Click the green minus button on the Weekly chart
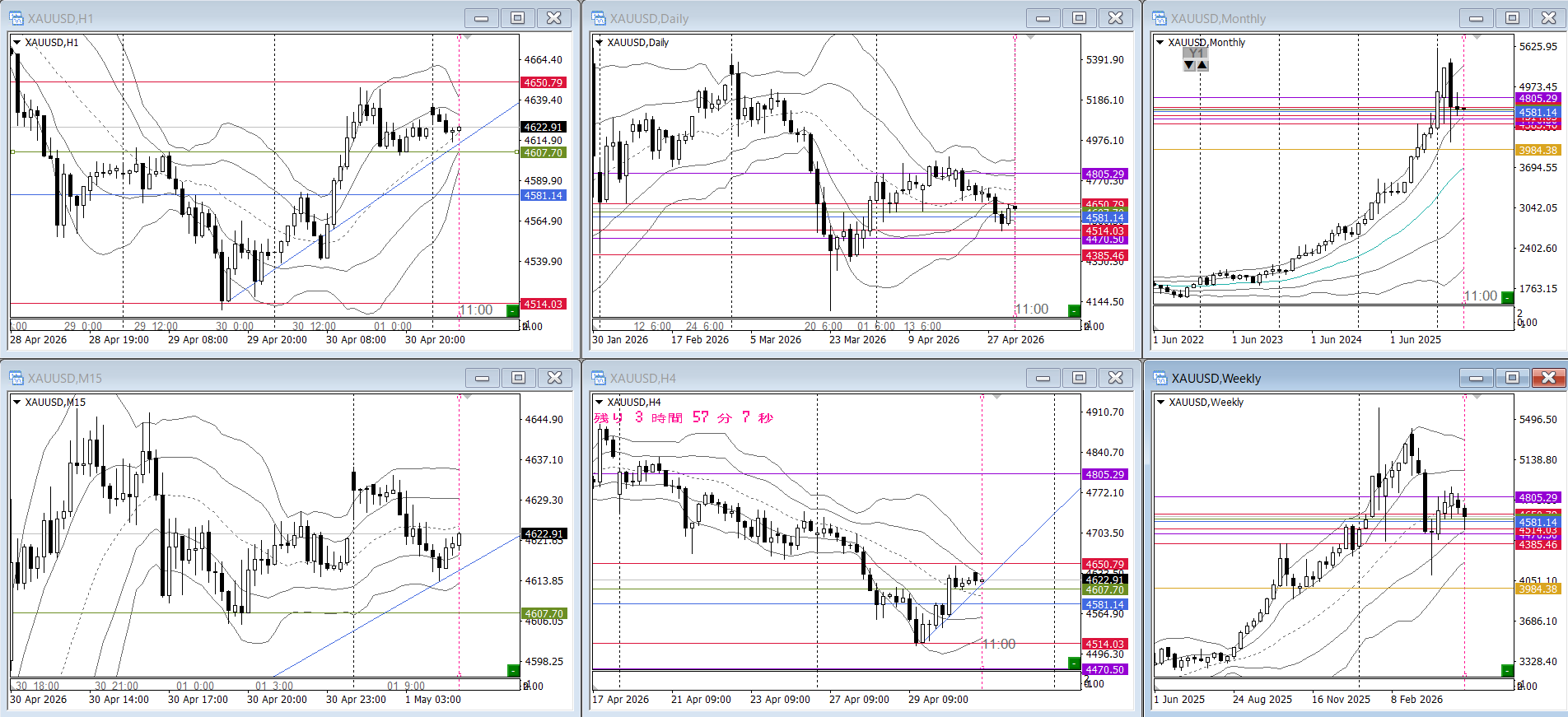 point(1507,670)
